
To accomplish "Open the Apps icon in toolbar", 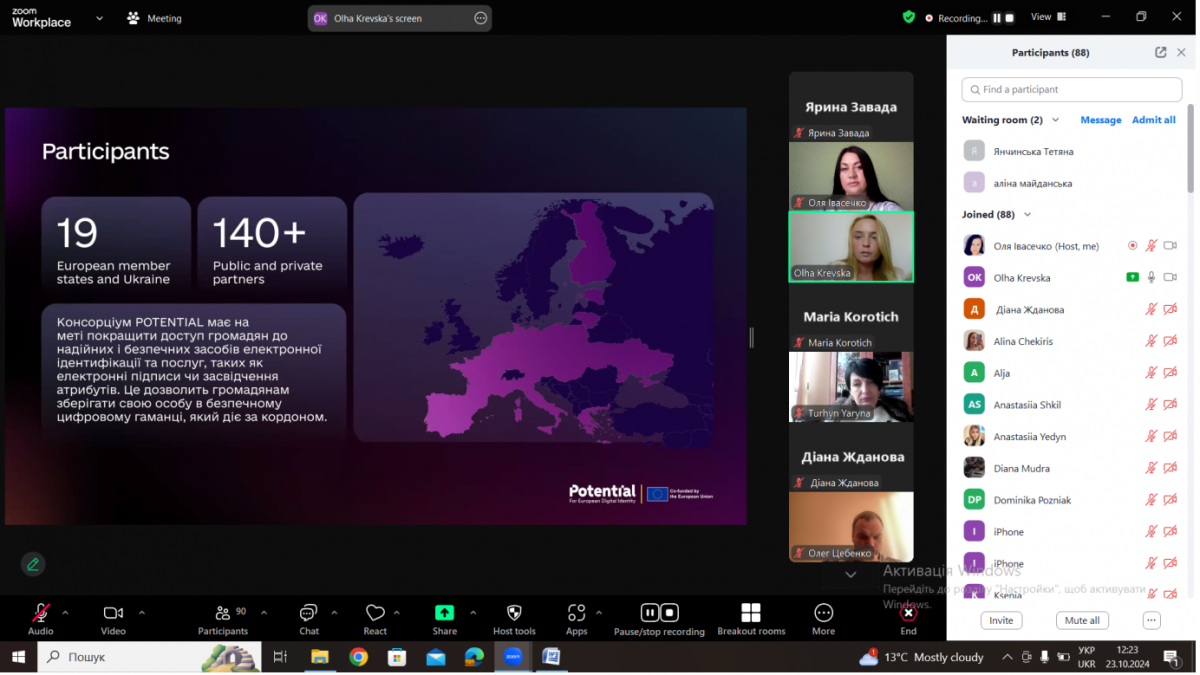I will [576, 613].
